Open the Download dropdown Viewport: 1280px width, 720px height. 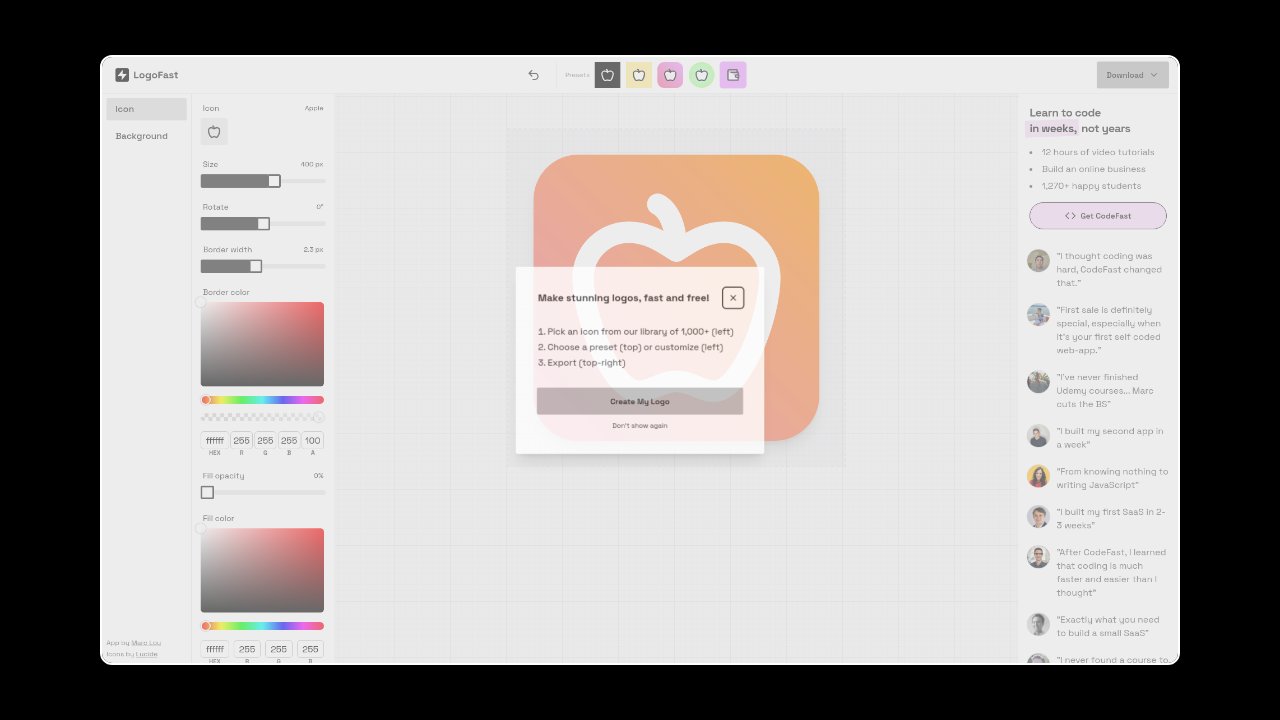pos(1132,75)
